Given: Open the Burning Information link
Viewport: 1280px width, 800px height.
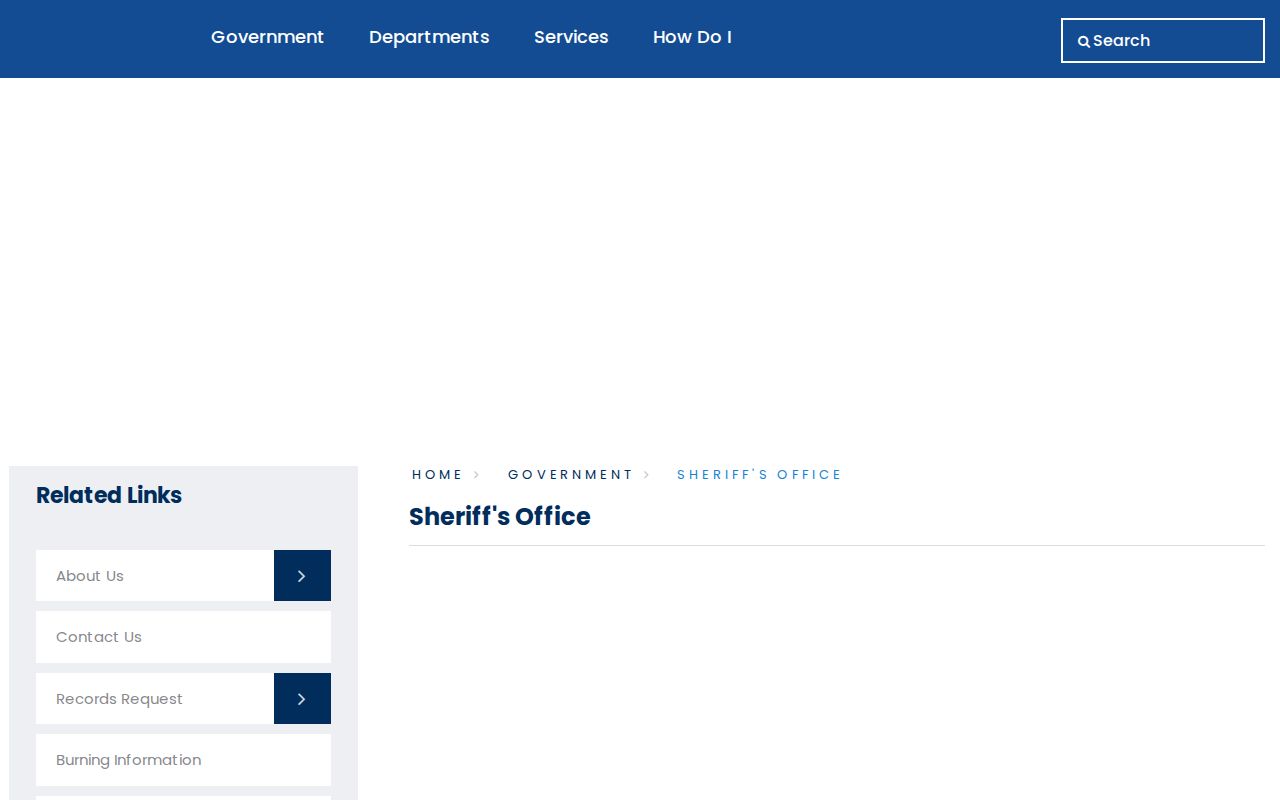Looking at the screenshot, I should [183, 760].
